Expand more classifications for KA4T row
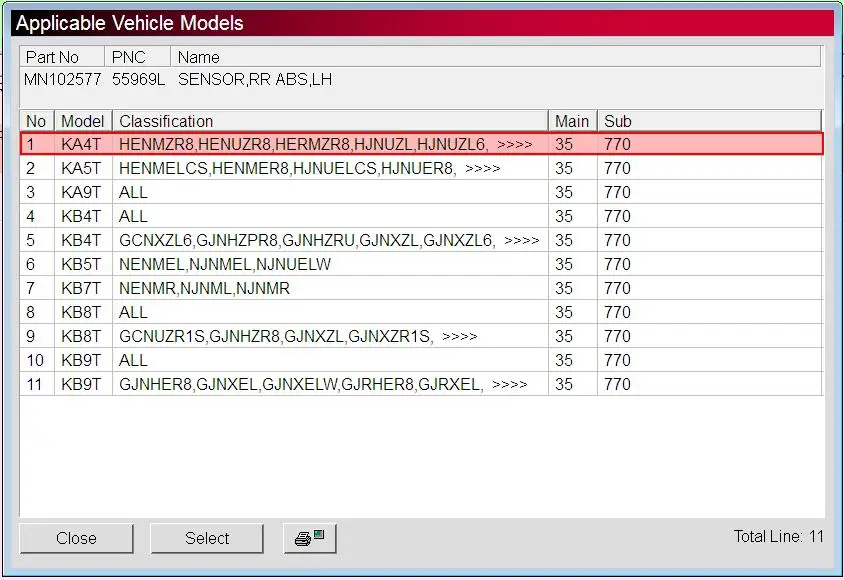Image resolution: width=844 pixels, height=580 pixels. tap(515, 145)
